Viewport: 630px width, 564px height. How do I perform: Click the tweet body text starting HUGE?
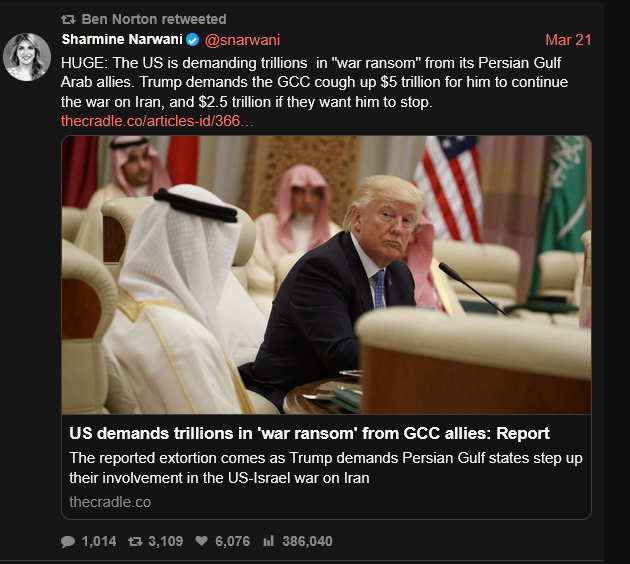click(314, 82)
